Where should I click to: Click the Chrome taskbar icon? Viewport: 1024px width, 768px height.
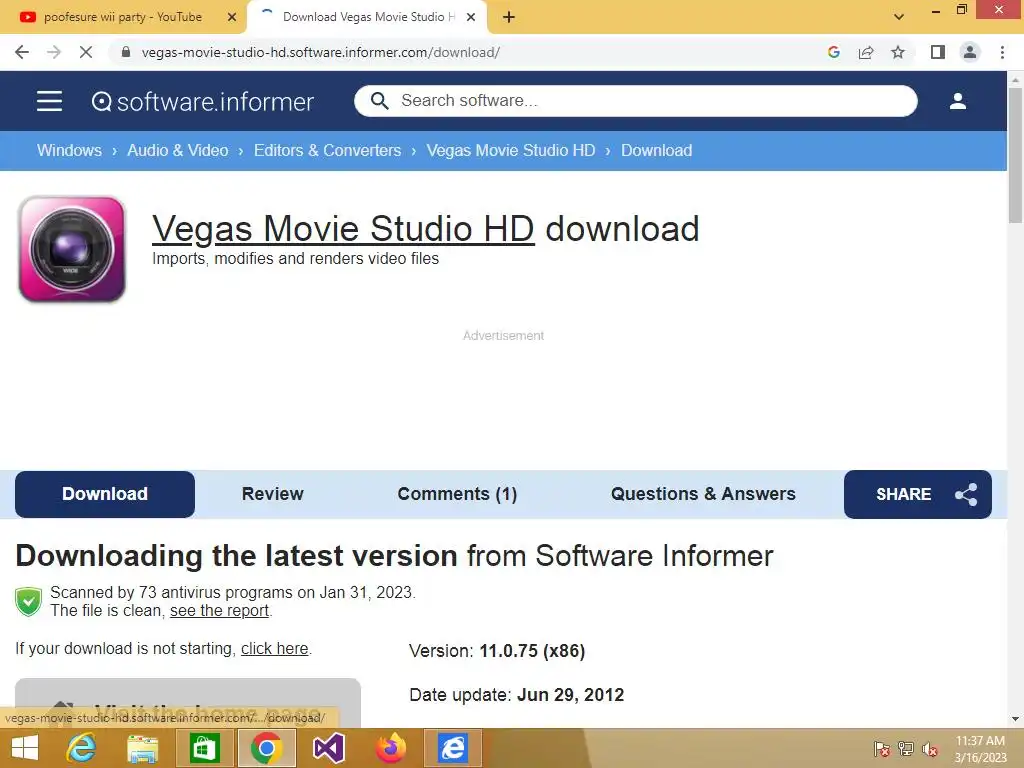click(x=266, y=748)
